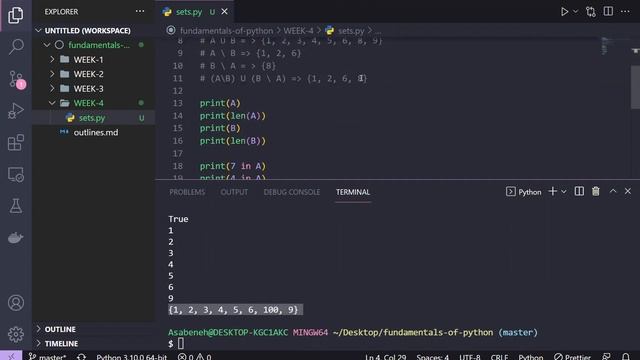
Task: Open the Explorer view in activity bar
Action: [16, 15]
